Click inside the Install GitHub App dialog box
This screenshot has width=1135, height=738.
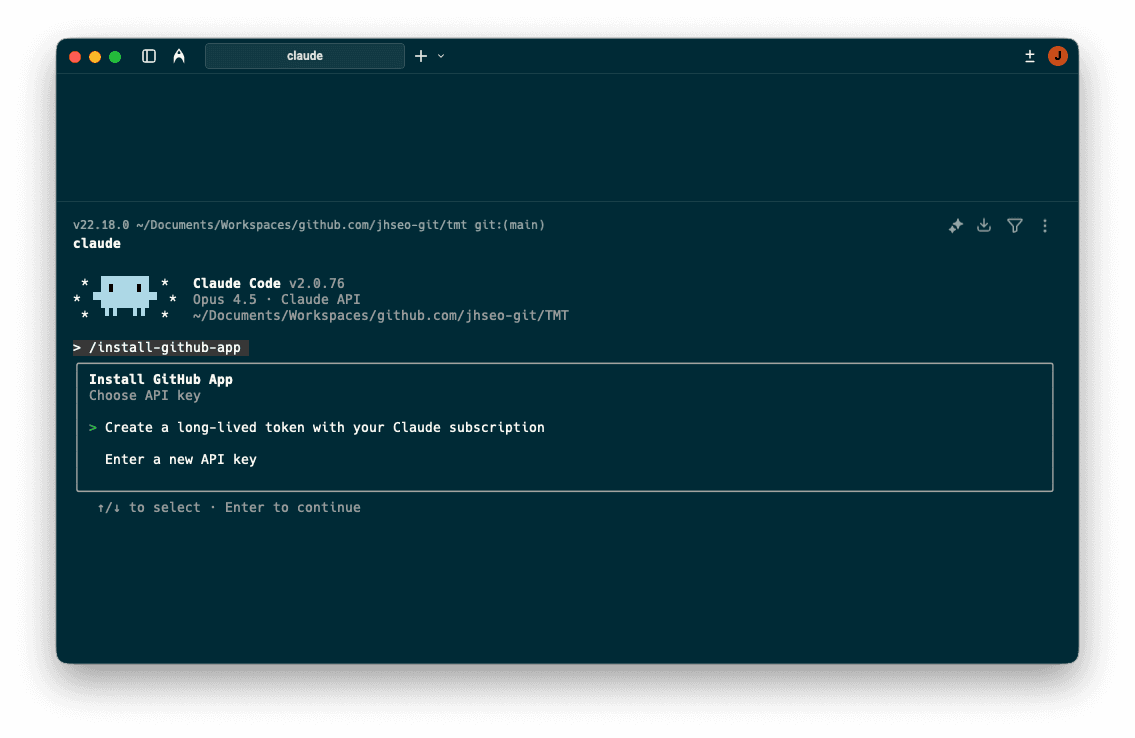tap(565, 427)
